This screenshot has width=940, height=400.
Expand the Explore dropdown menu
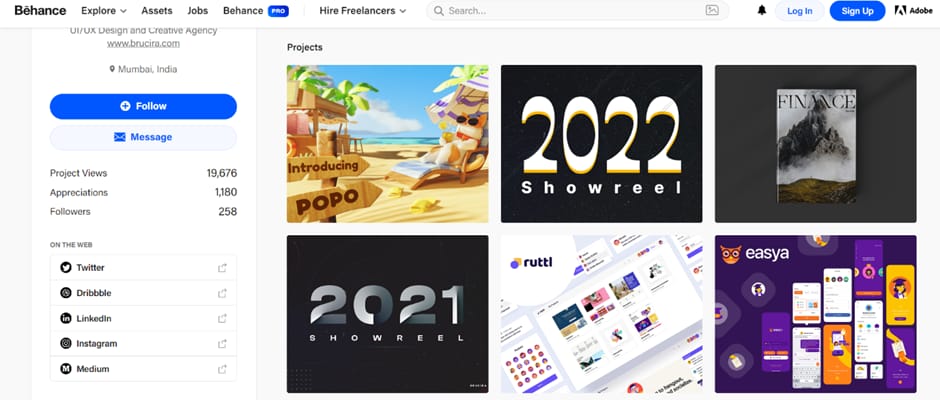pyautogui.click(x=104, y=11)
